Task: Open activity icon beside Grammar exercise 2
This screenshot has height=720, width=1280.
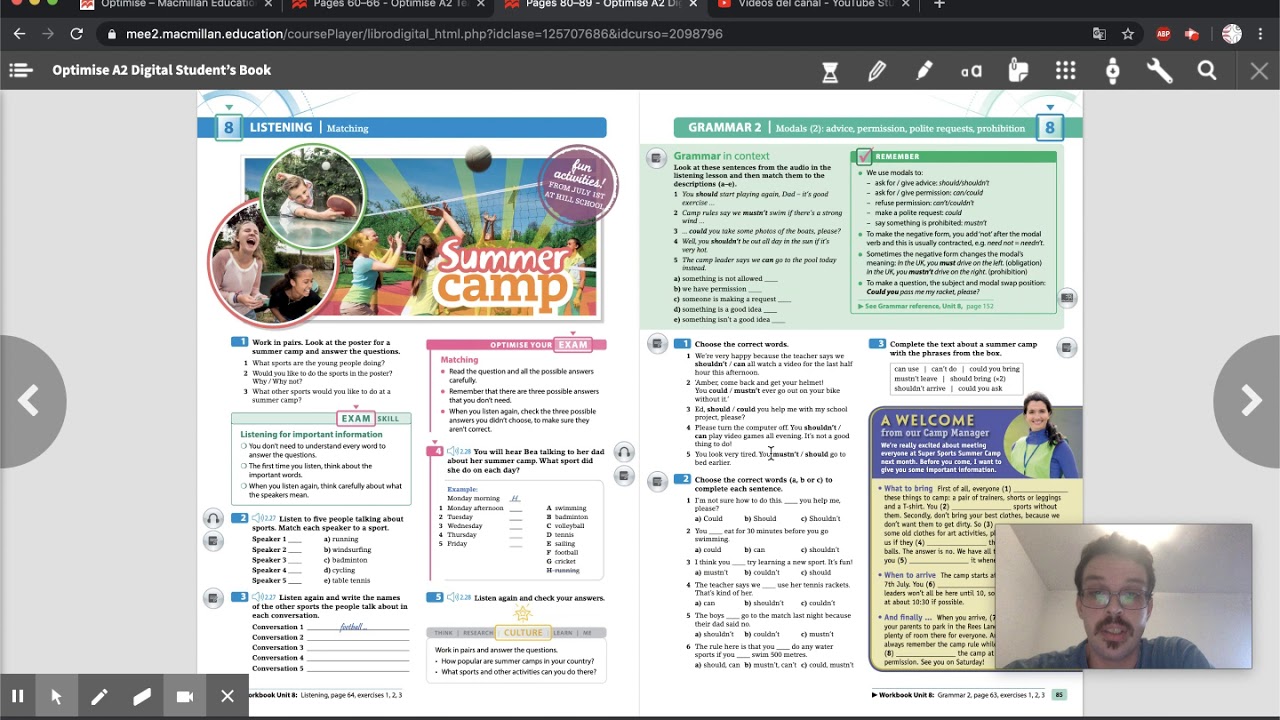Action: [656, 482]
